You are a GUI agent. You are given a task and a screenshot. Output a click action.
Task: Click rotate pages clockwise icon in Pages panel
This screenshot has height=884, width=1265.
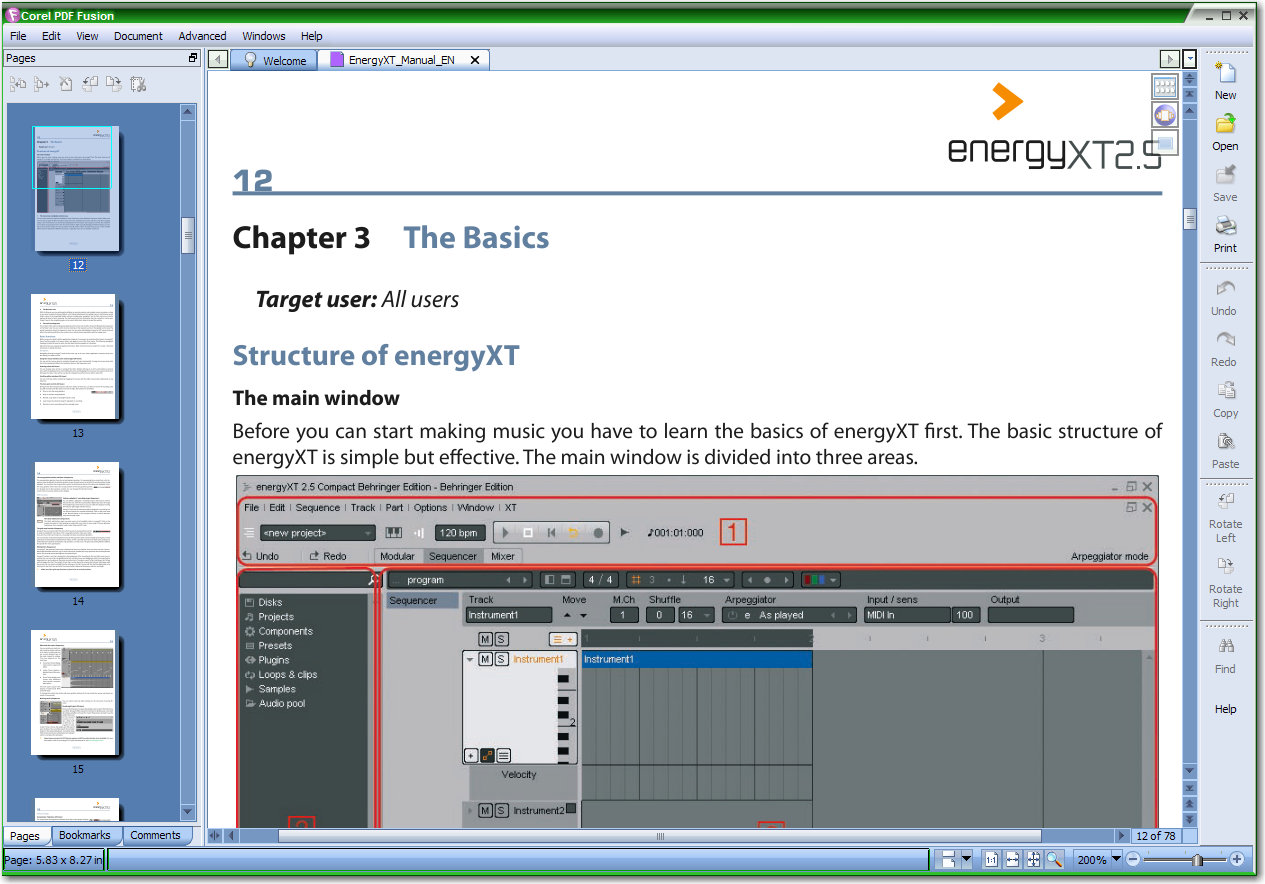click(114, 85)
